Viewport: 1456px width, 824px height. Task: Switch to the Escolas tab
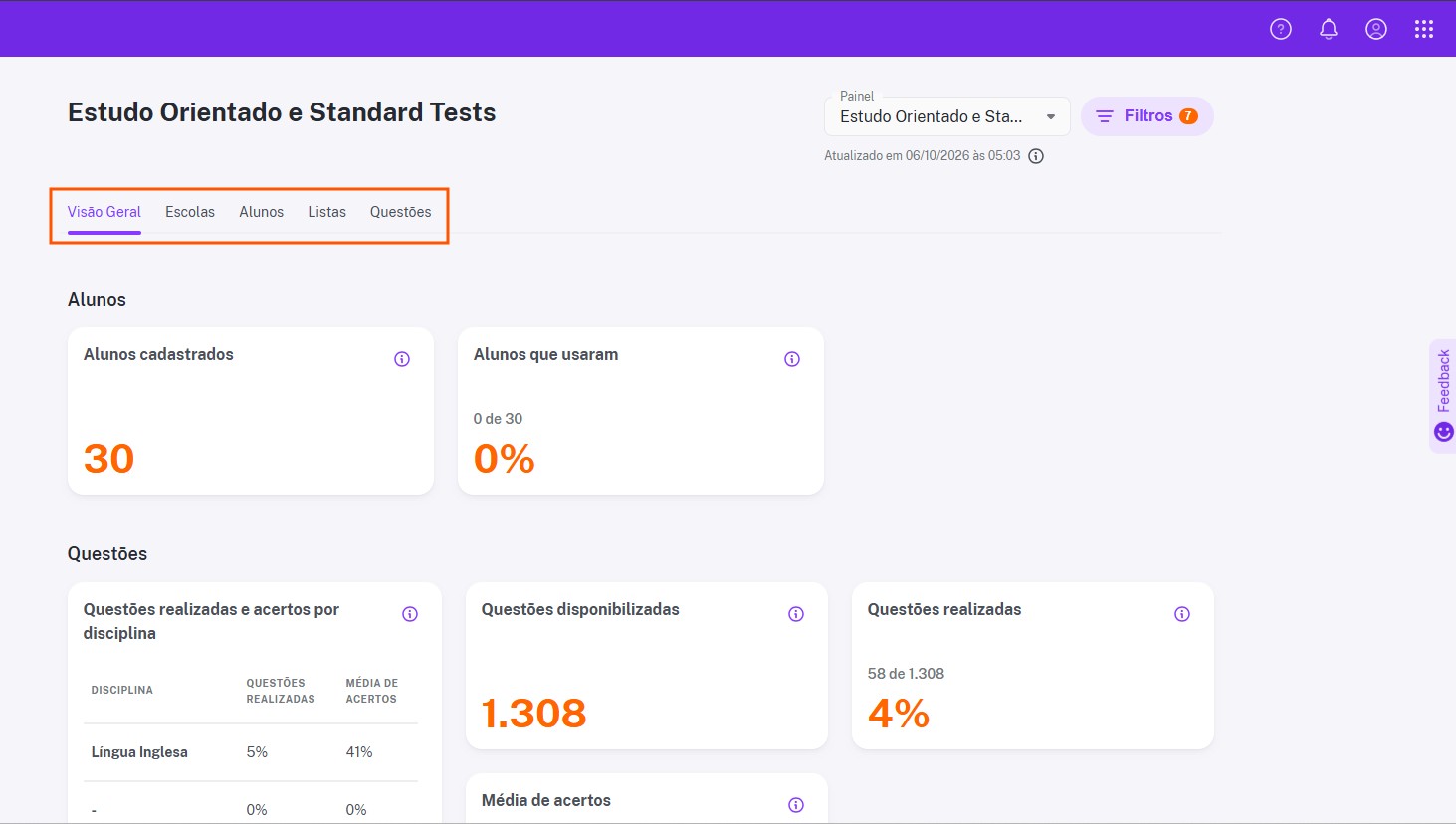point(190,212)
